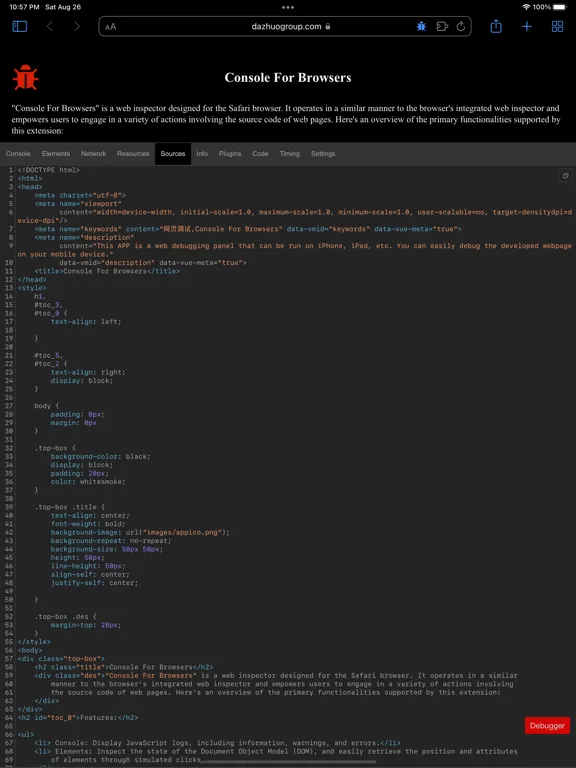Open the Share sheet icon
The image size is (576, 768).
(x=496, y=26)
